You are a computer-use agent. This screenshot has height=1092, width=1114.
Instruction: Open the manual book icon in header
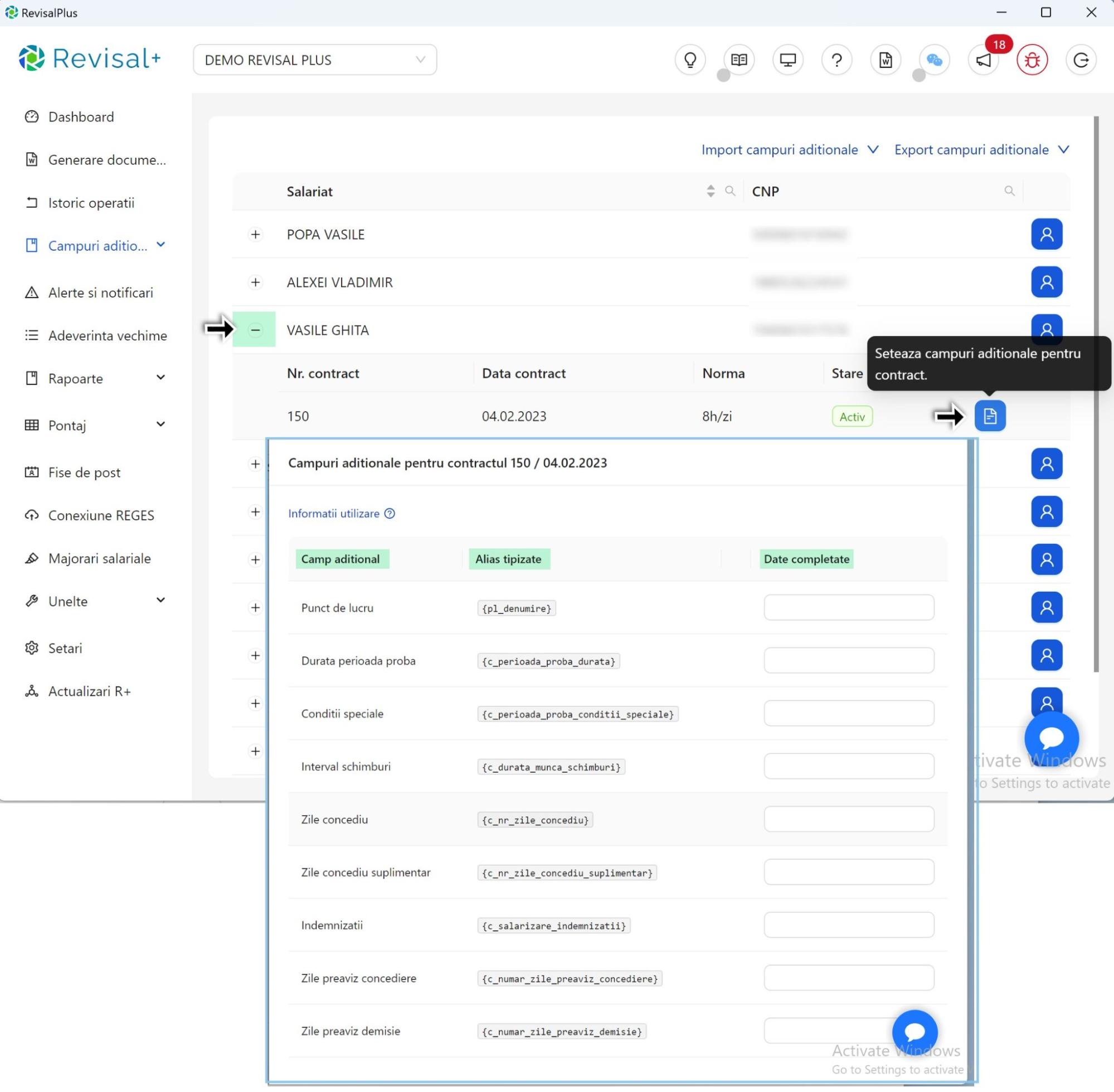(x=739, y=60)
